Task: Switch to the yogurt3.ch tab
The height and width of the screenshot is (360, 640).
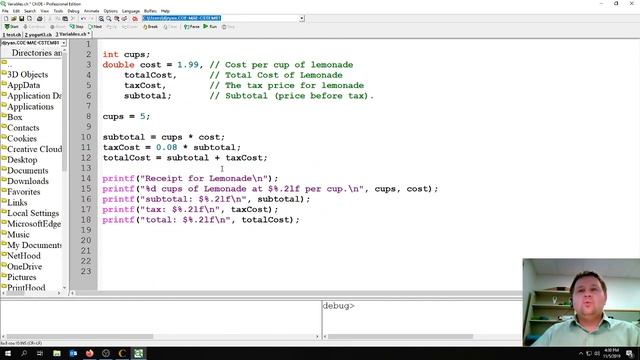Action: tap(38, 35)
